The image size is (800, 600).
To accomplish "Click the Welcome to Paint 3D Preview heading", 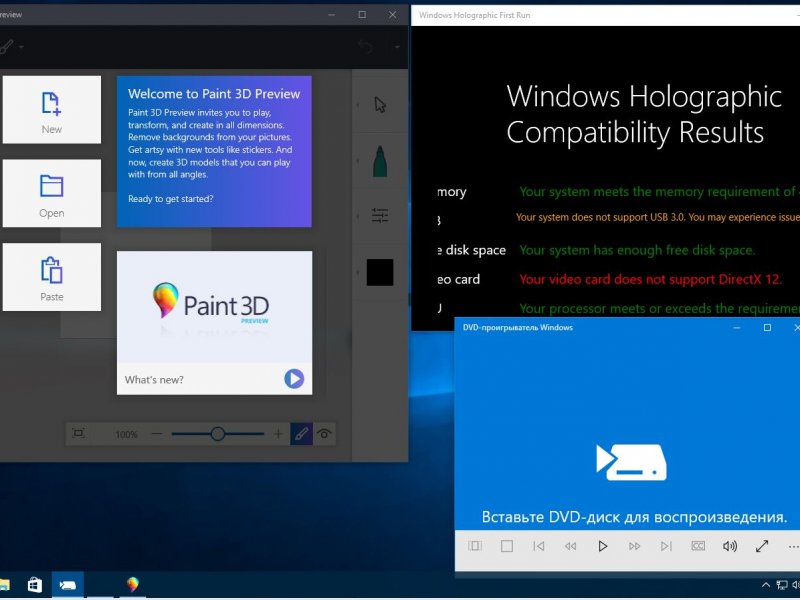I will click(214, 94).
